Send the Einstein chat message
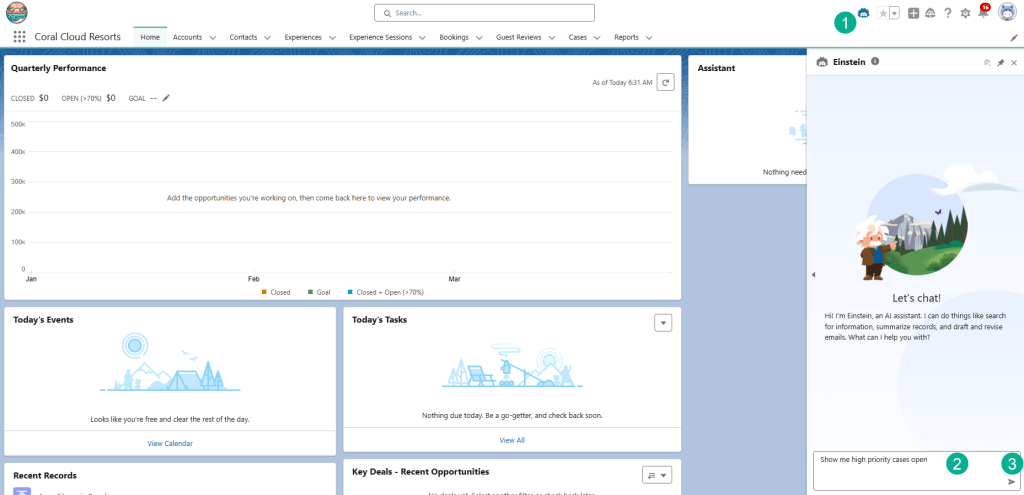 [1011, 481]
